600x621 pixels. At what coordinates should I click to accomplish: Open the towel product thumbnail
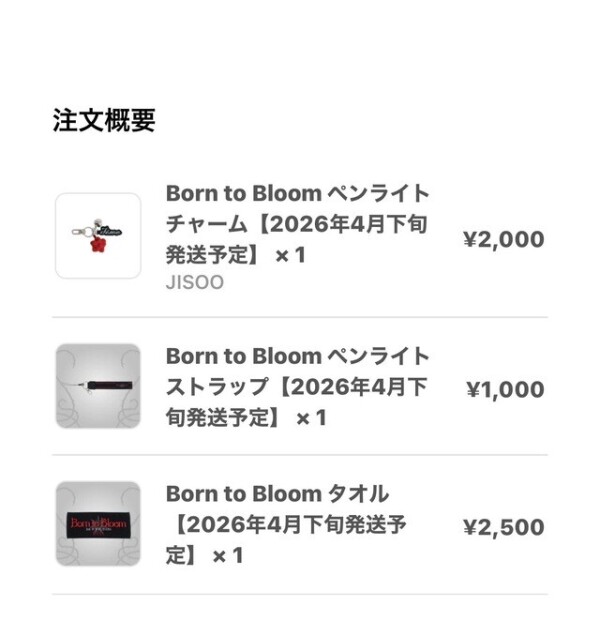click(x=98, y=523)
